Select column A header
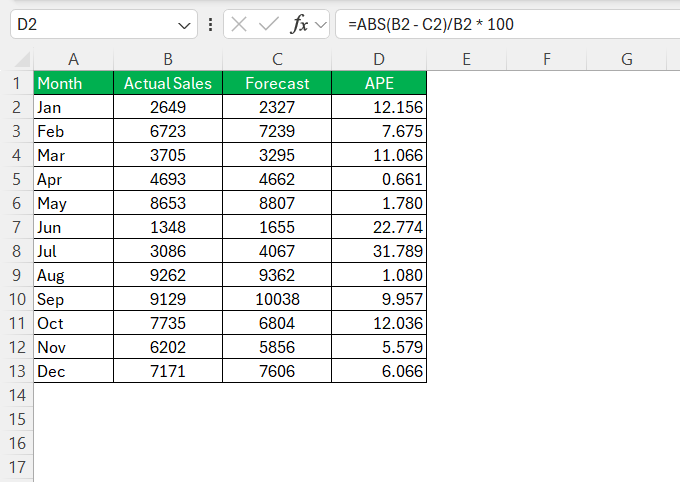680x482 pixels. pyautogui.click(x=73, y=59)
